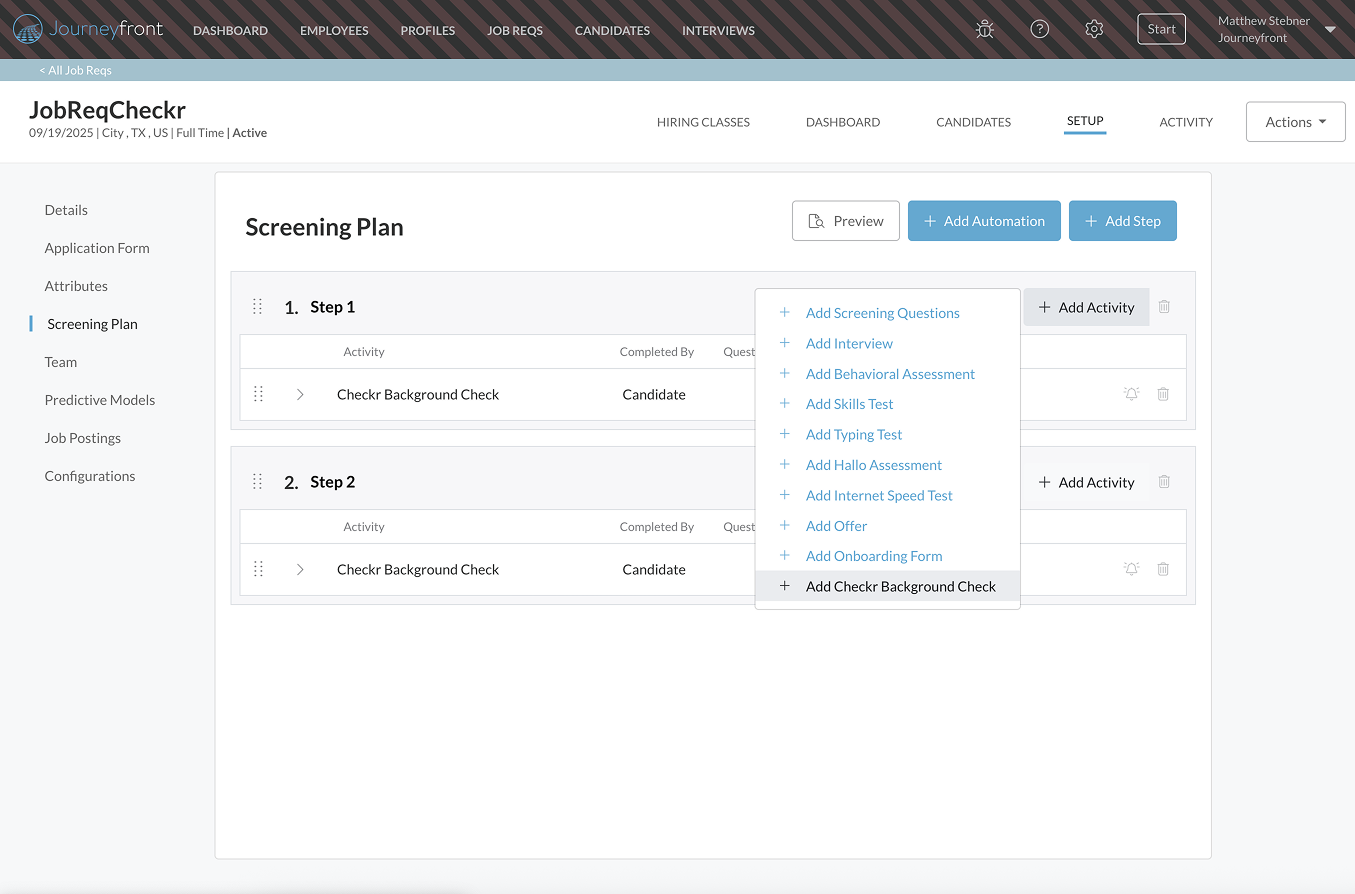Click the Add Step button
The height and width of the screenshot is (894, 1355).
click(x=1123, y=221)
